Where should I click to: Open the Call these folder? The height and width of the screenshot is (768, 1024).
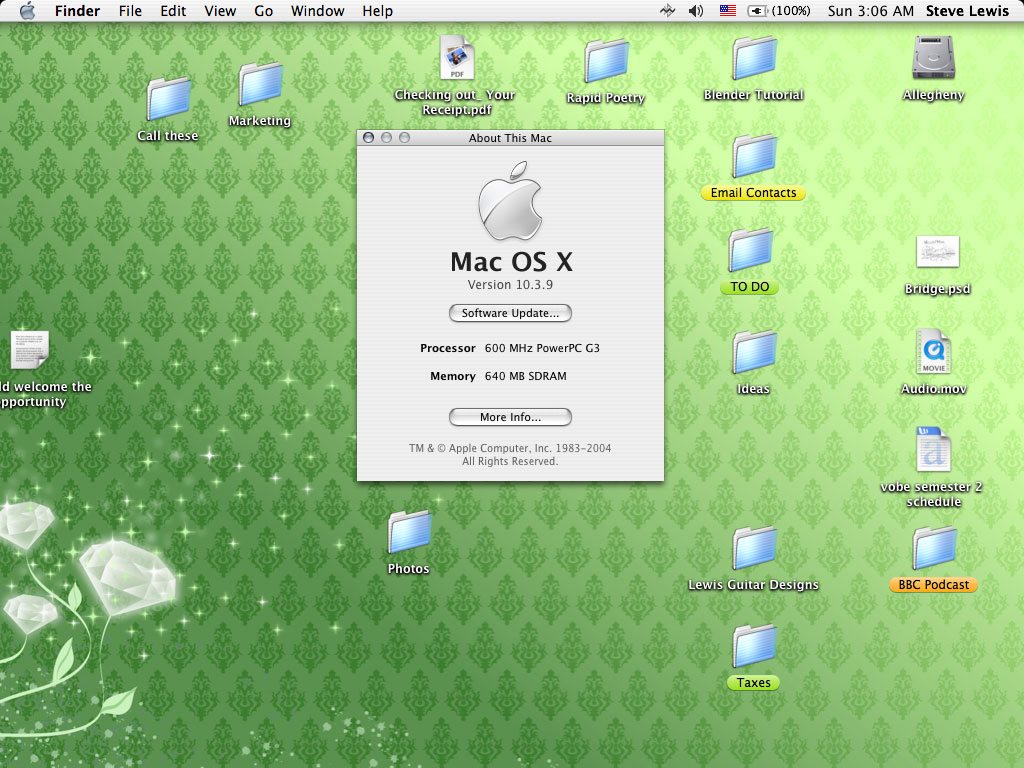pos(168,99)
